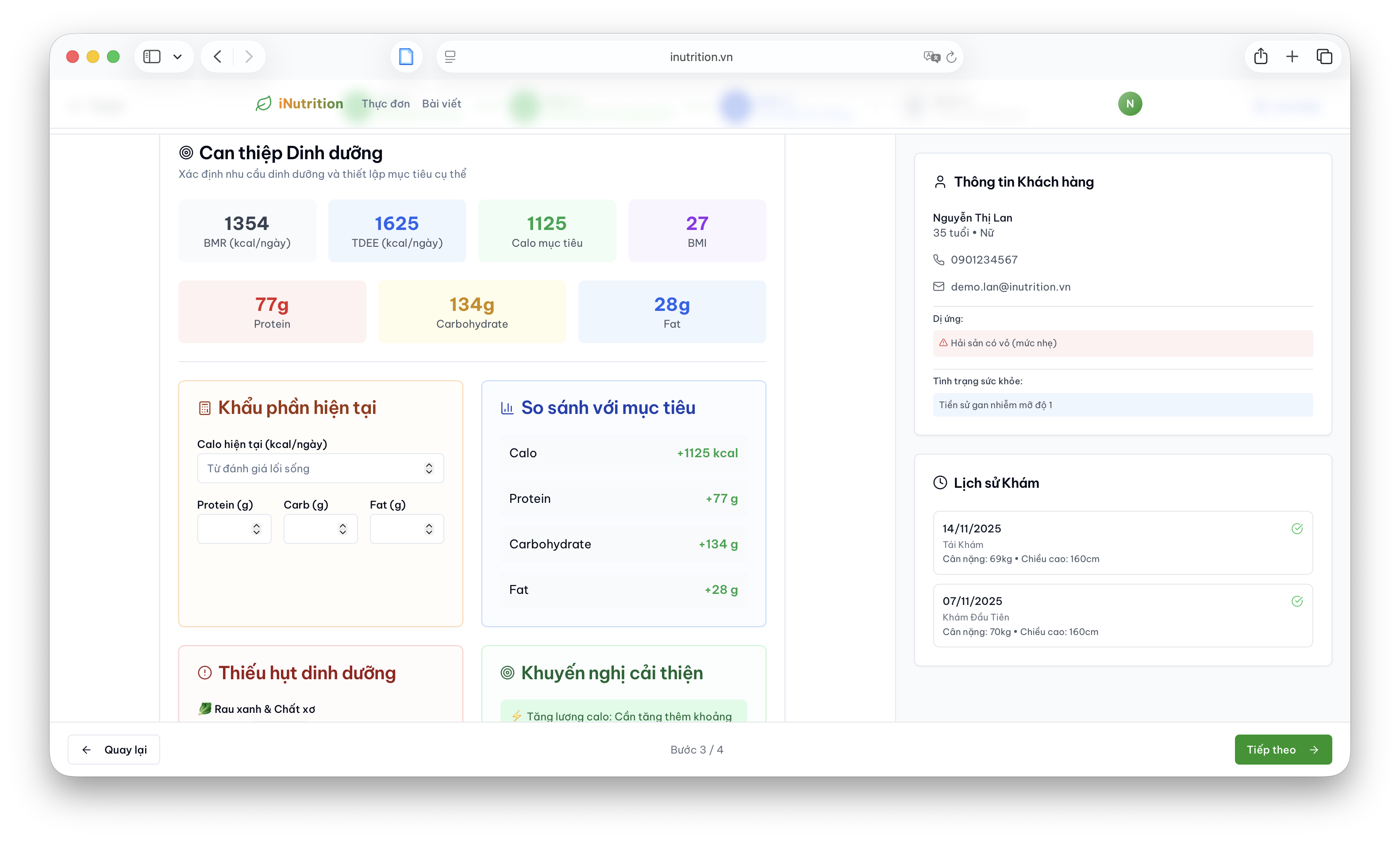Image resolution: width=1400 pixels, height=842 pixels.
Task: Click the browser back arrow
Action: coord(218,57)
